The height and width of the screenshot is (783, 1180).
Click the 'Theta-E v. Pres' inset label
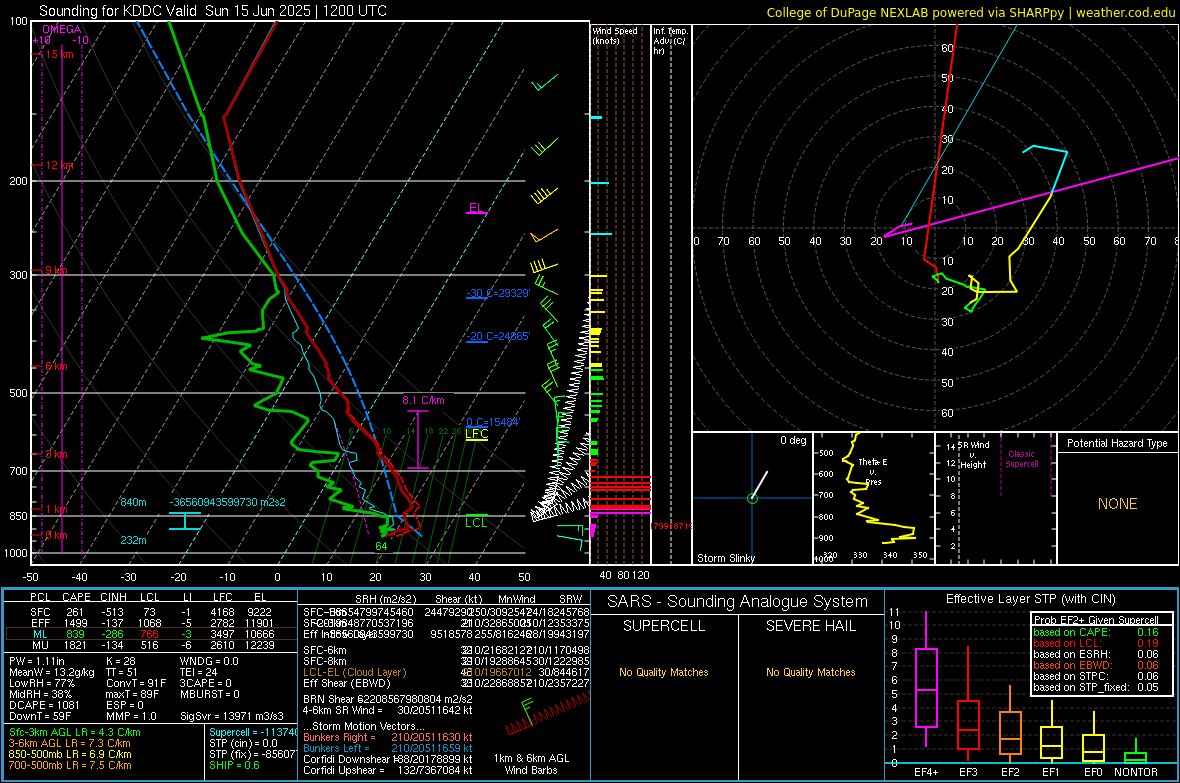click(873, 471)
